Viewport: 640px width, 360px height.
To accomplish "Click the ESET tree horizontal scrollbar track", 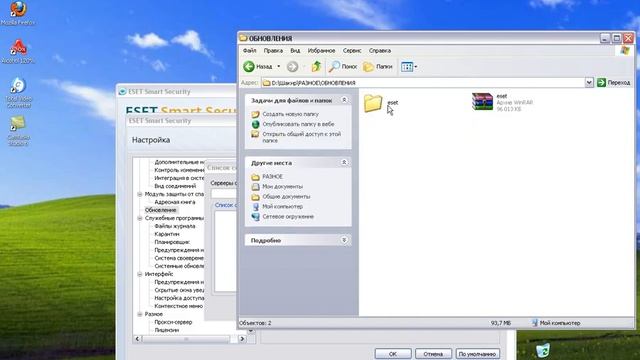I will [x=189, y=339].
